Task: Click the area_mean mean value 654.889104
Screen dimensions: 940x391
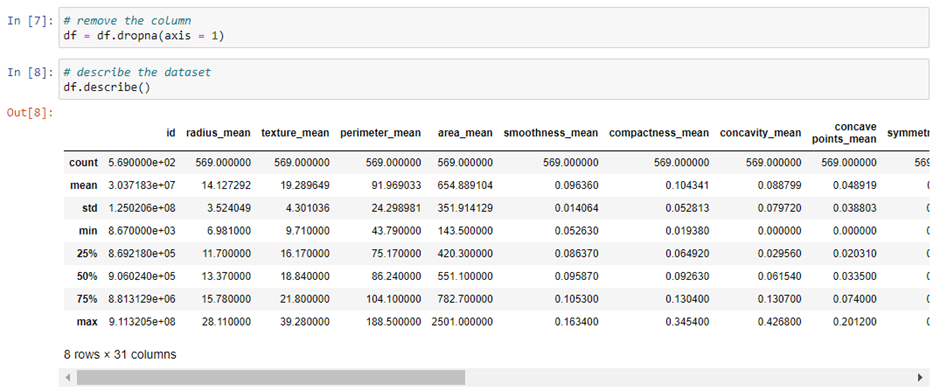Action: coord(465,186)
